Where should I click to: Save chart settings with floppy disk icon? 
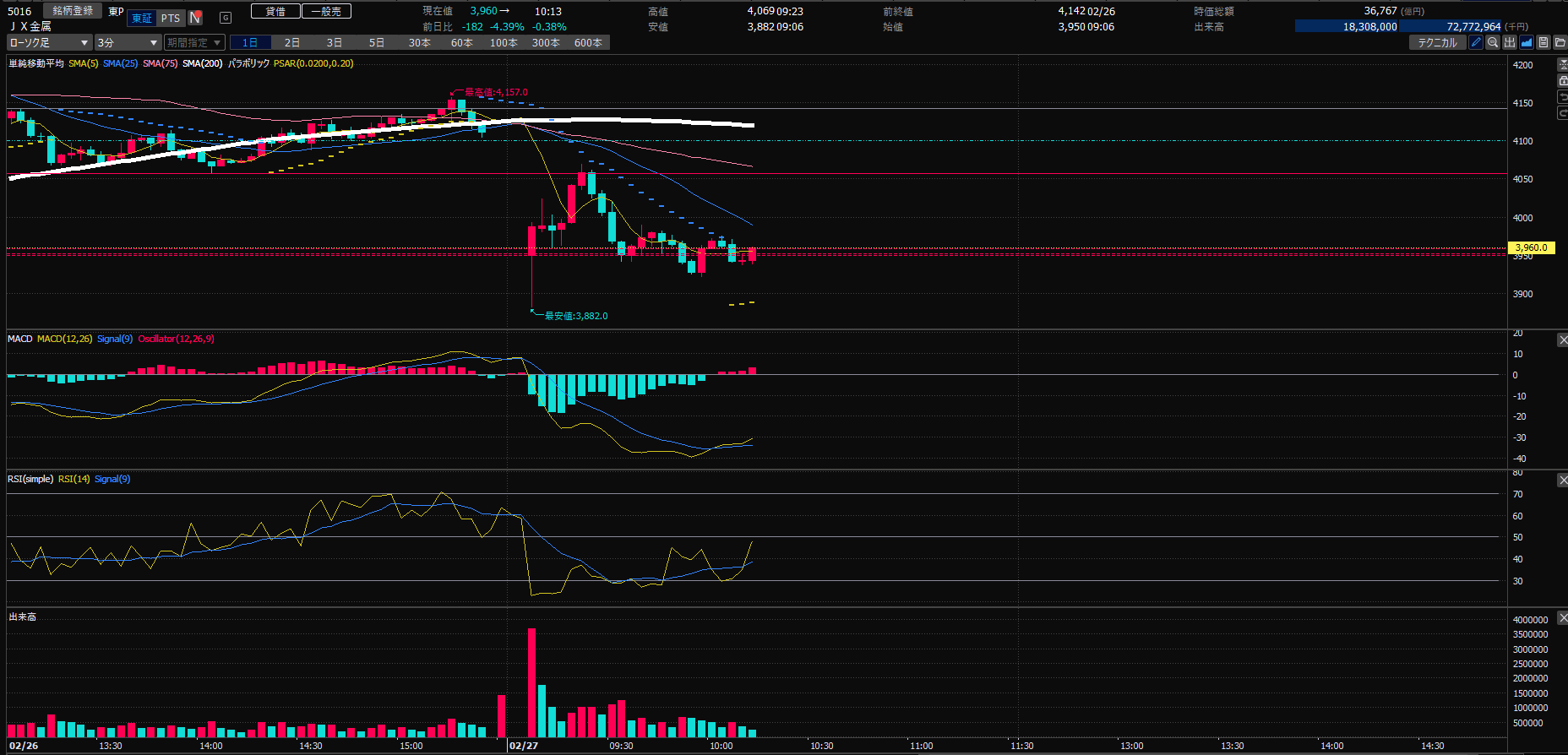click(1543, 42)
